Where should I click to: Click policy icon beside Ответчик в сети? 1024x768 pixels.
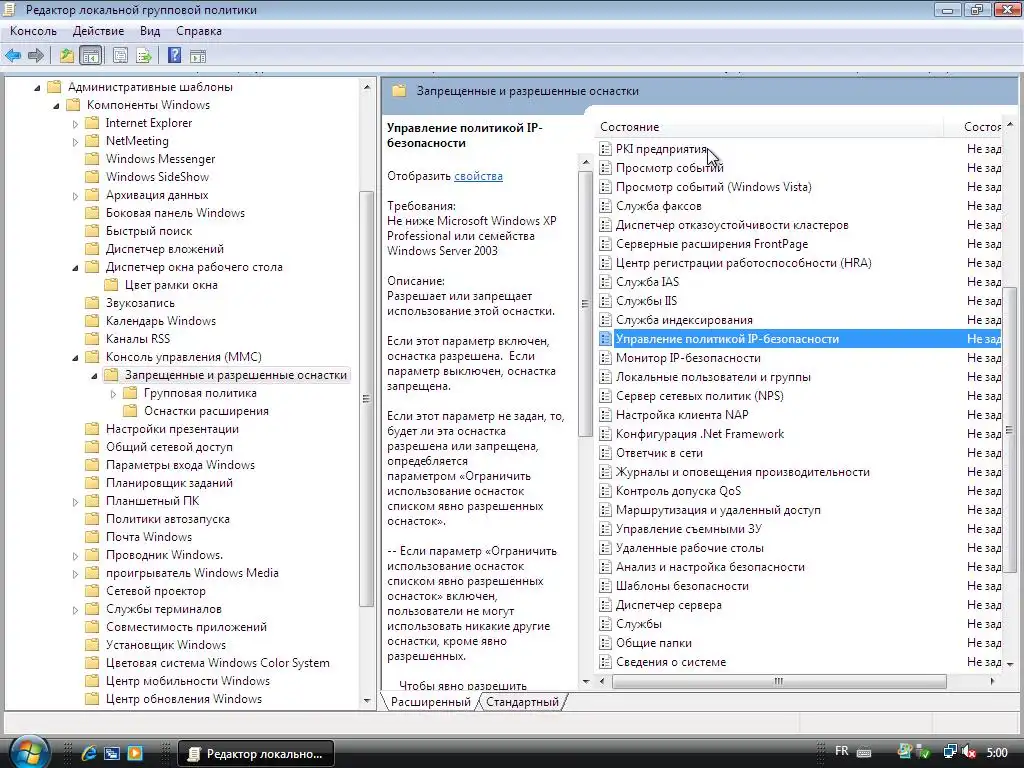click(x=605, y=453)
